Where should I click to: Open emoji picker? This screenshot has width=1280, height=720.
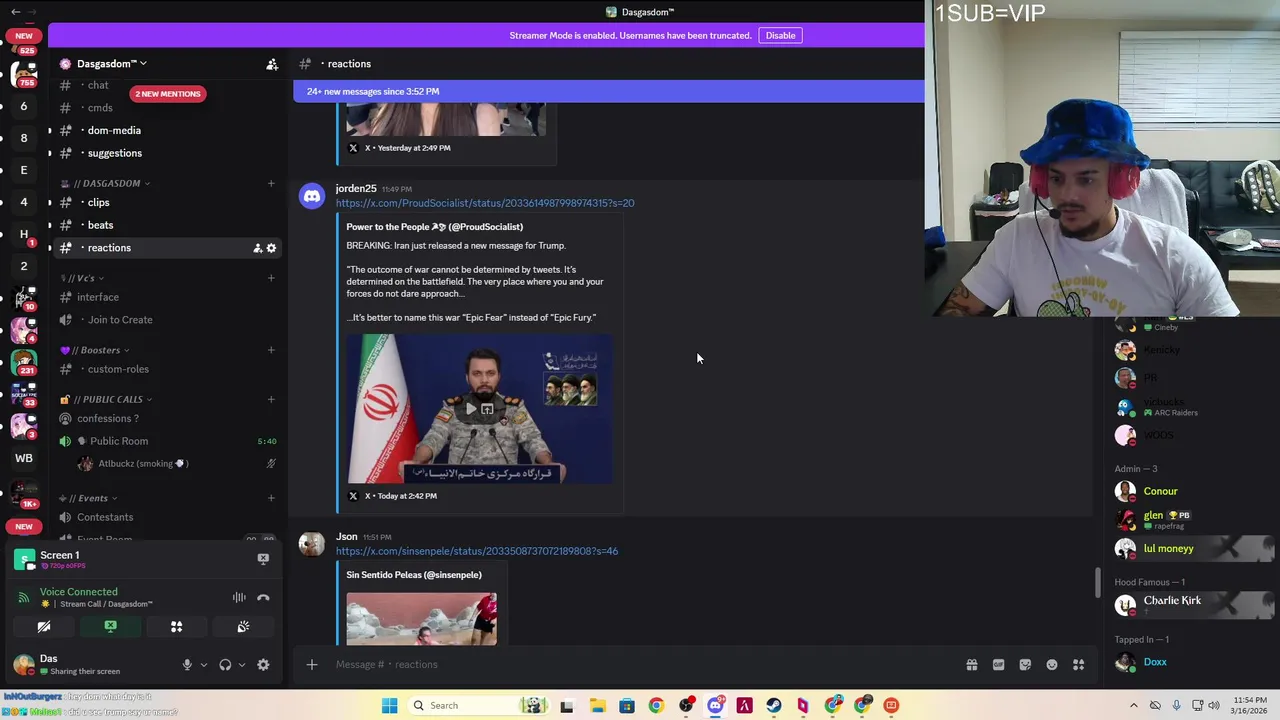pos(1052,665)
